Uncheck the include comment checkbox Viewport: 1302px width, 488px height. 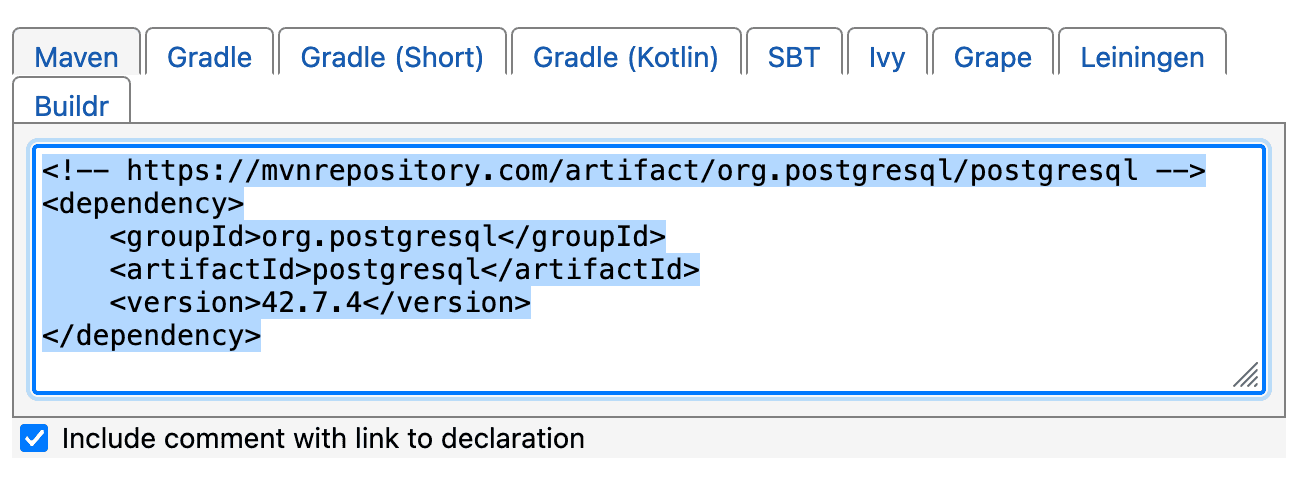[x=35, y=439]
